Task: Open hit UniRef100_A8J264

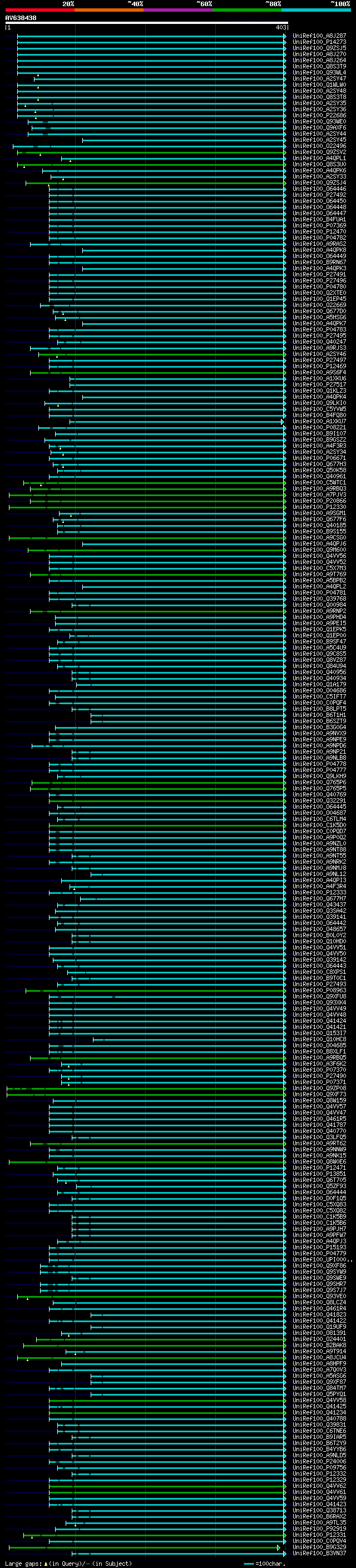Action: 319,60
